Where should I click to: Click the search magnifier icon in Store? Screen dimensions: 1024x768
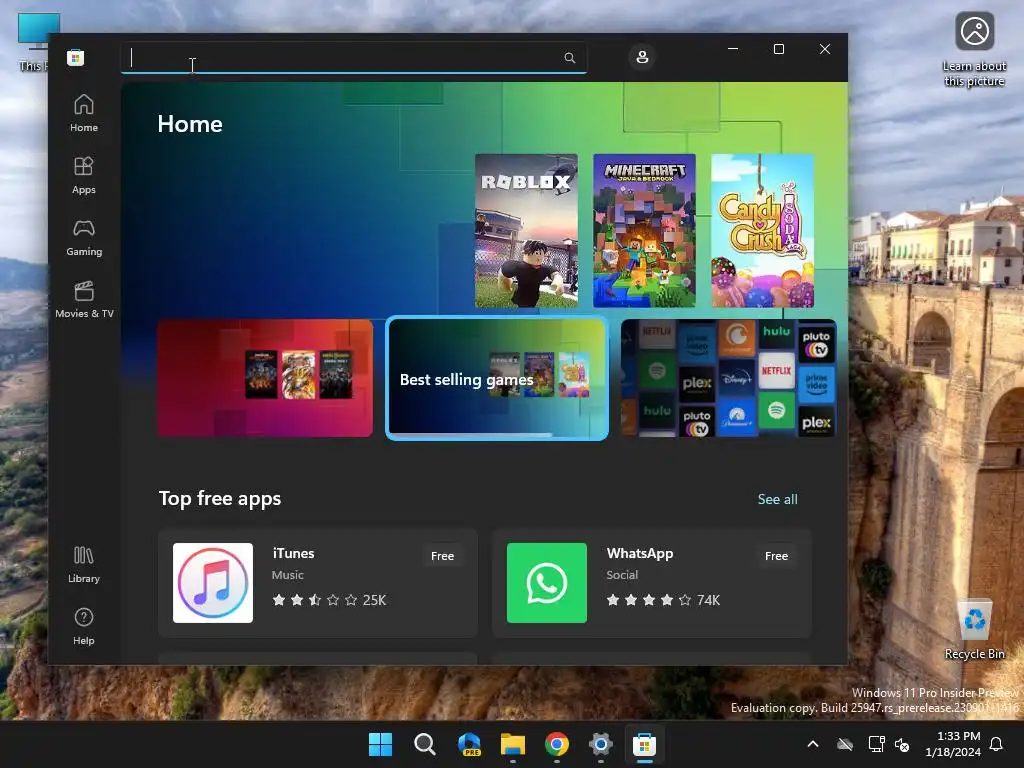(x=569, y=57)
